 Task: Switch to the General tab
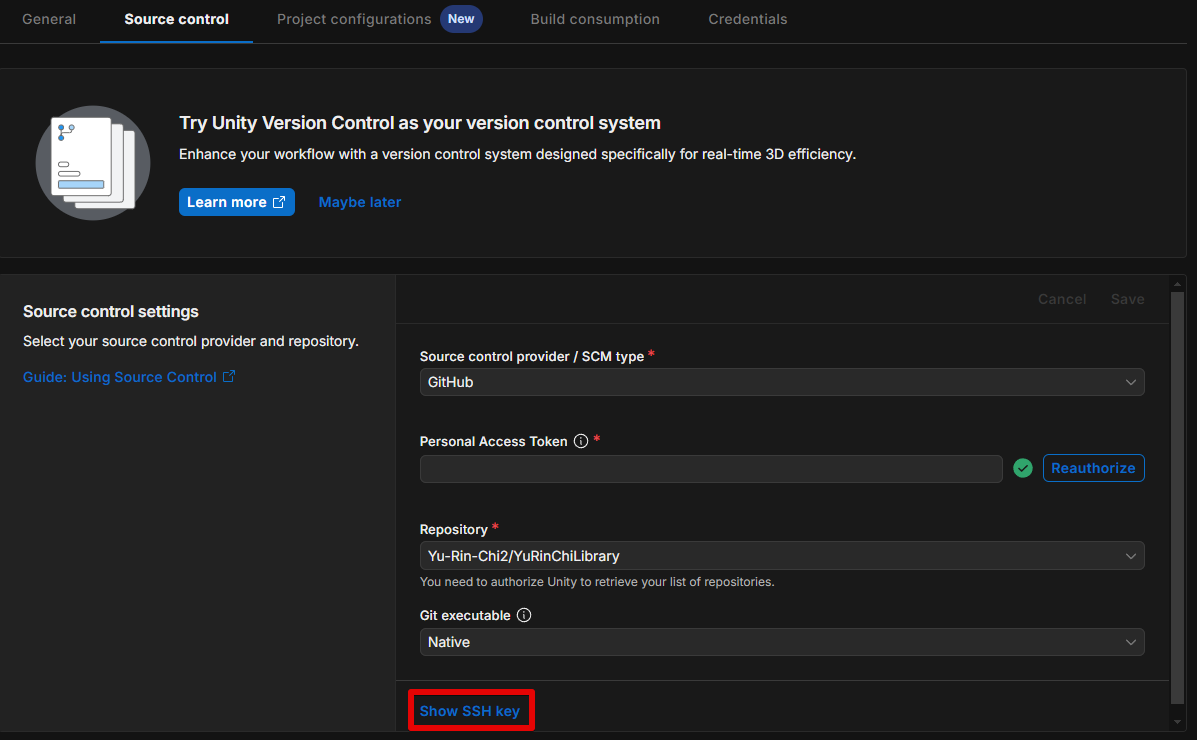[49, 19]
